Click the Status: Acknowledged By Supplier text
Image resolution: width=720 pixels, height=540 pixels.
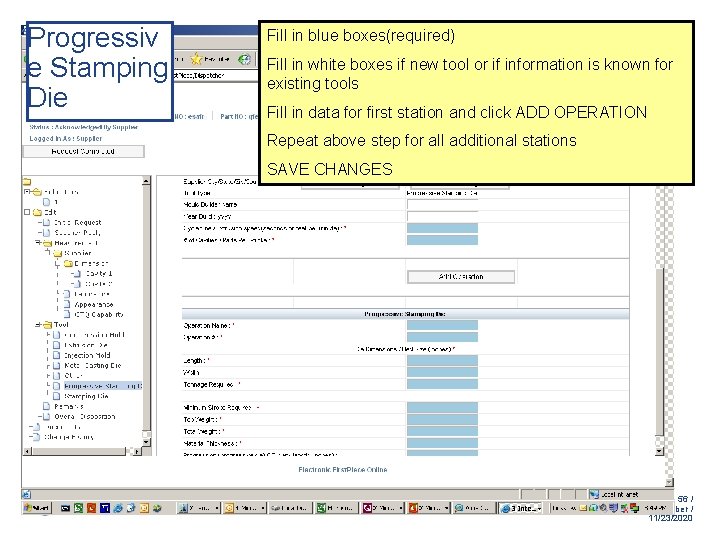pyautogui.click(x=84, y=127)
